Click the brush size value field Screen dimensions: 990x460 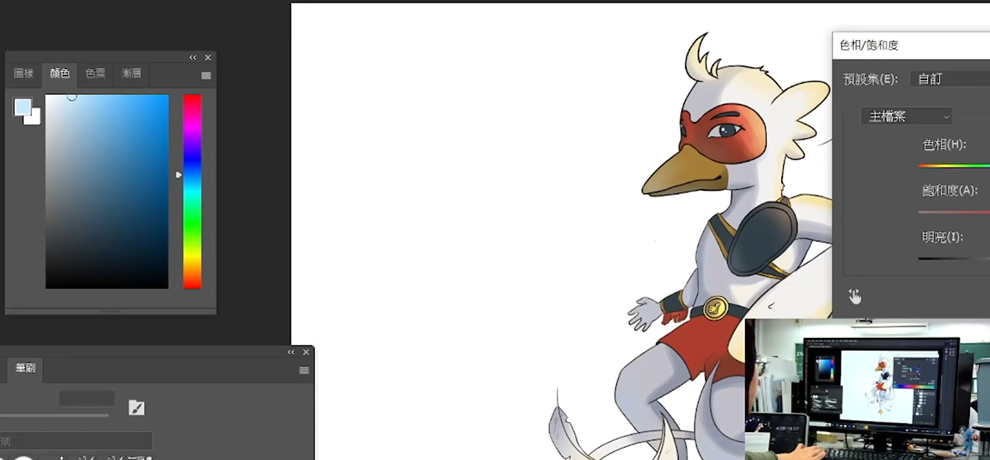(x=86, y=399)
